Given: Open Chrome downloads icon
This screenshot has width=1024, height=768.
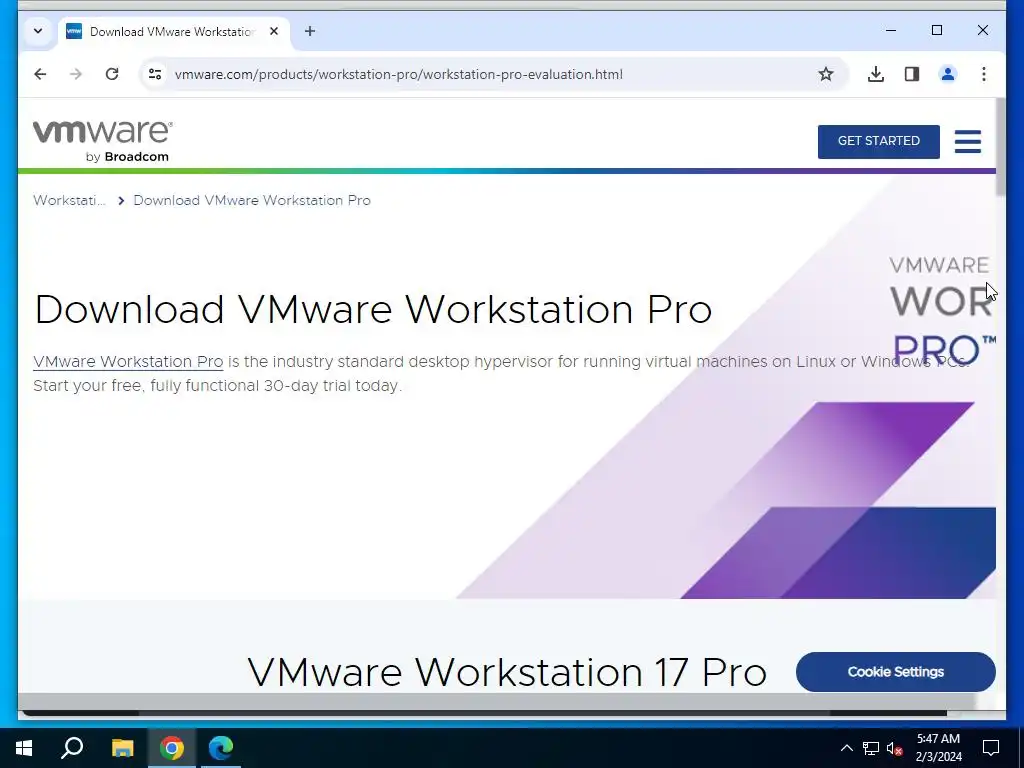Looking at the screenshot, I should tap(876, 74).
